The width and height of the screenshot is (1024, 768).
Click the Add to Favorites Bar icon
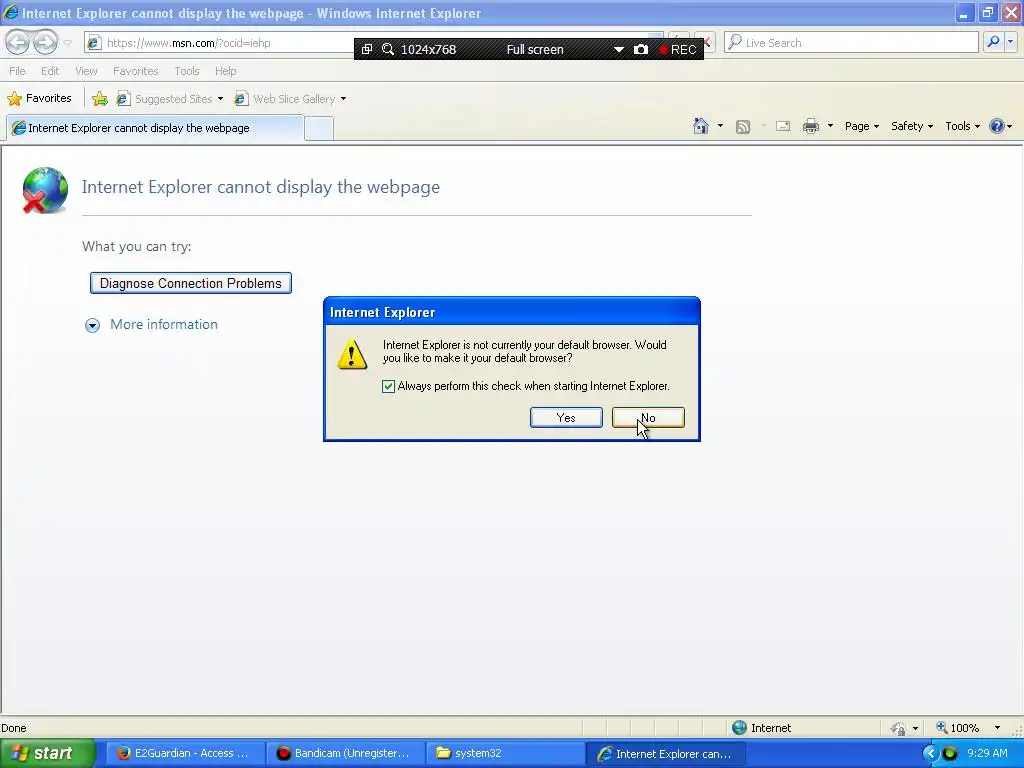click(x=100, y=99)
